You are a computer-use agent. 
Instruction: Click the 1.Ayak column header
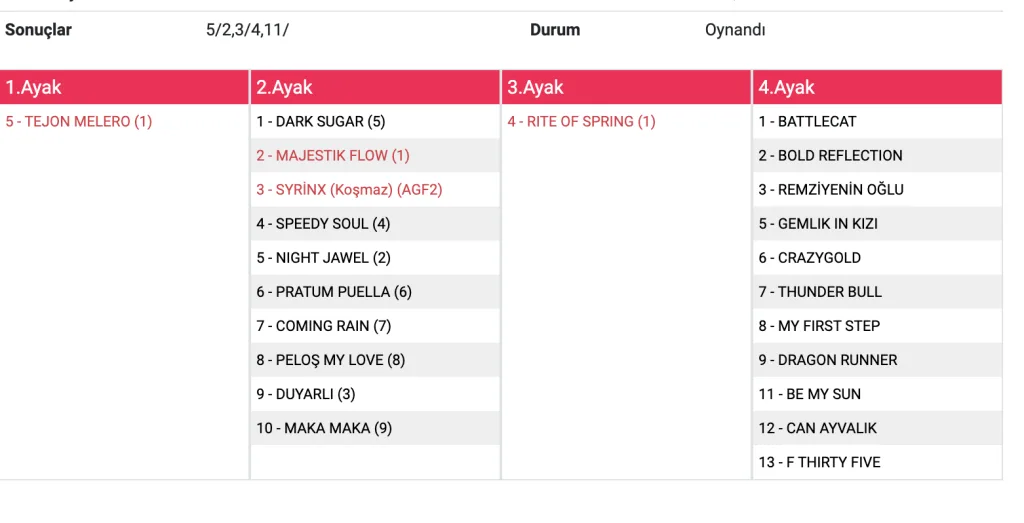point(34,88)
